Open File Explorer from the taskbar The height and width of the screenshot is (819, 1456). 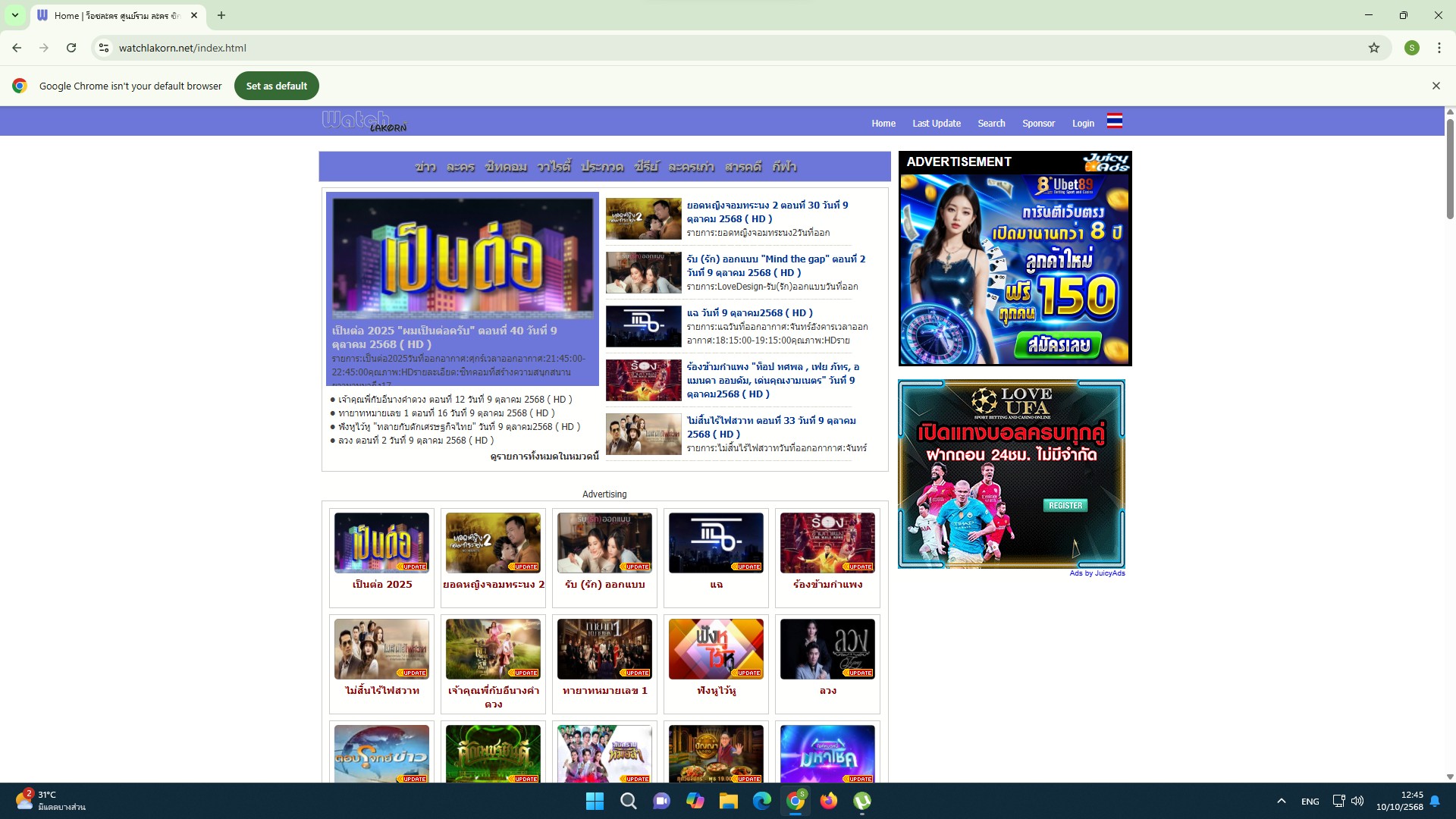[728, 801]
